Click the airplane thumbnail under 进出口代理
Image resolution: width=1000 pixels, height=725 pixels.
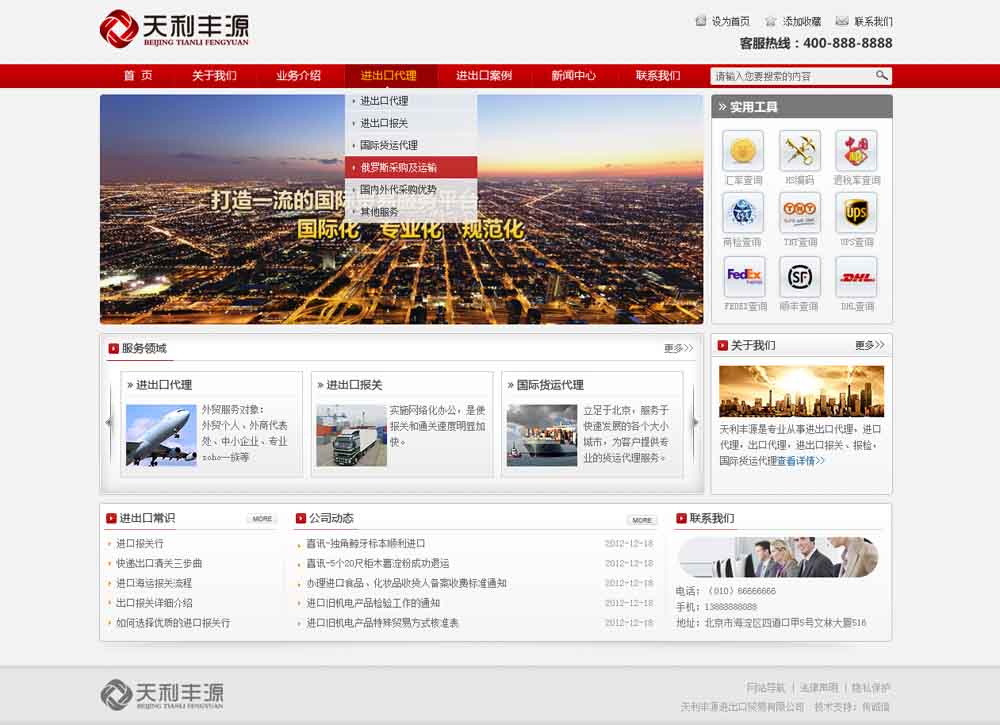161,435
